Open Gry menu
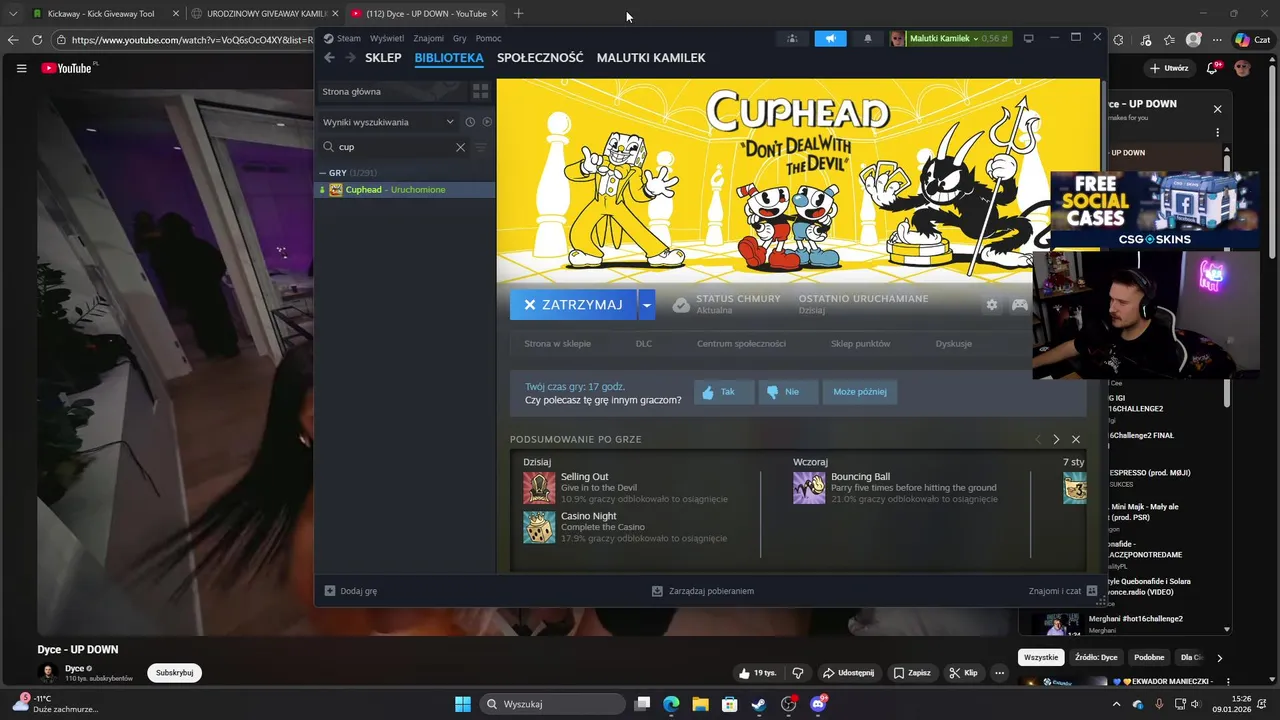Image resolution: width=1280 pixels, height=720 pixels. [x=460, y=38]
